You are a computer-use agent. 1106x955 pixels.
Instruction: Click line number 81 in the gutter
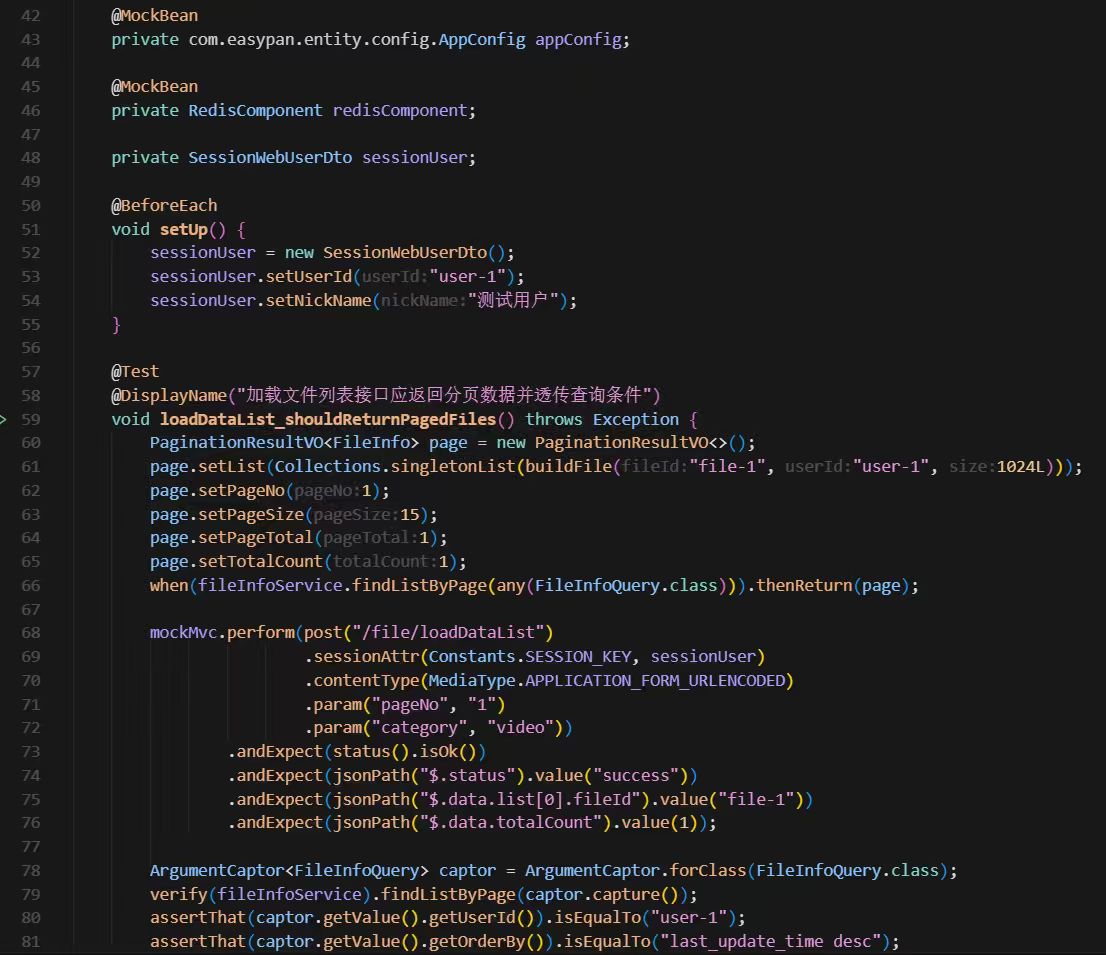click(x=30, y=942)
